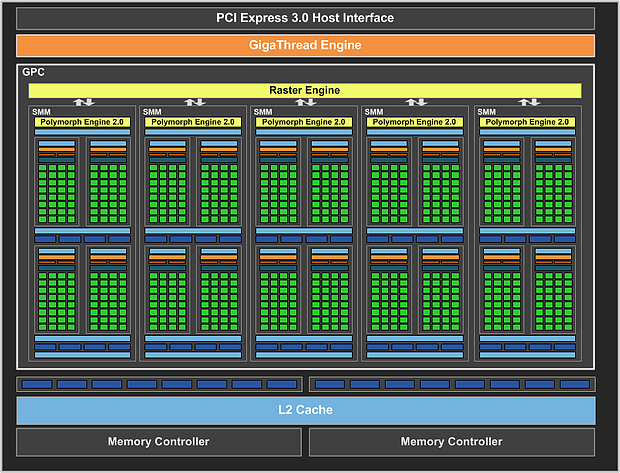Click the second SMM label from the left
The image size is (620, 473).
pyautogui.click(x=152, y=112)
